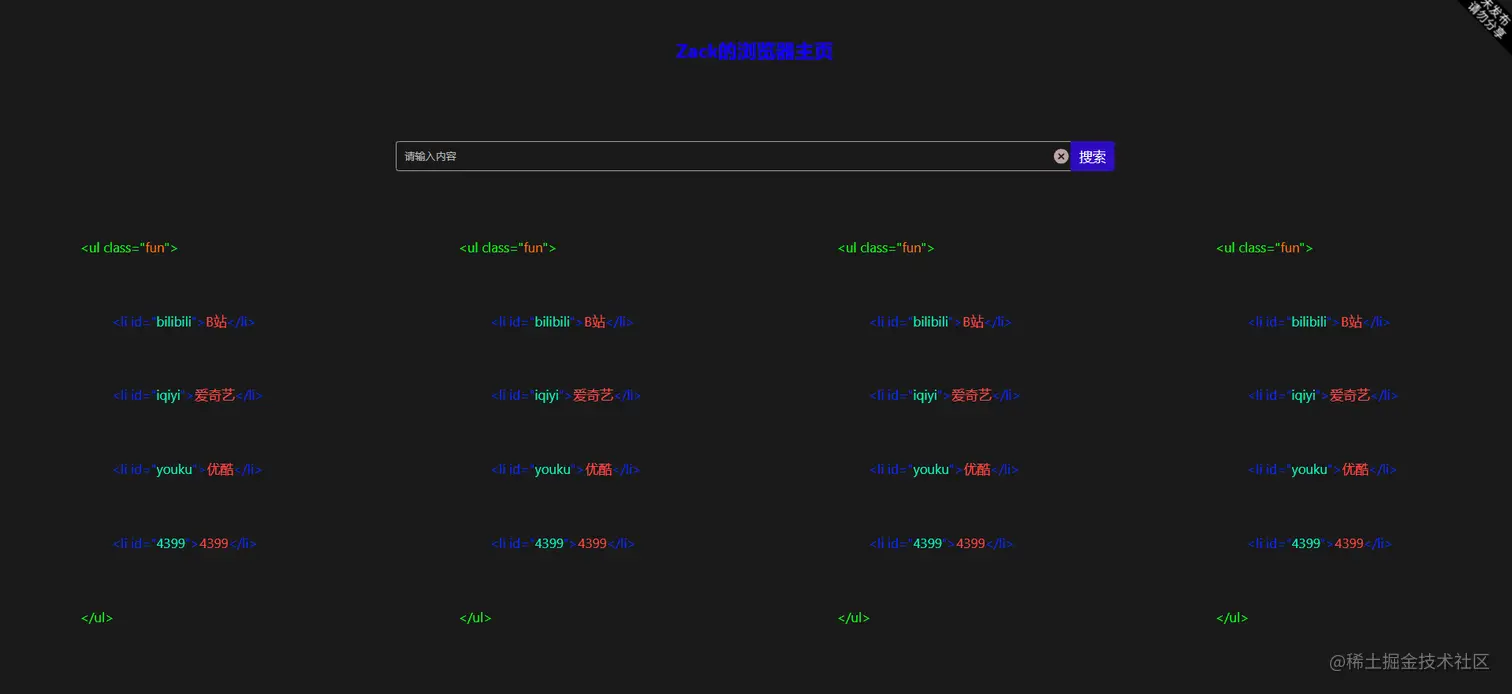Open the 爱奇艺 link in first column
The height and width of the screenshot is (694, 1512).
[215, 395]
